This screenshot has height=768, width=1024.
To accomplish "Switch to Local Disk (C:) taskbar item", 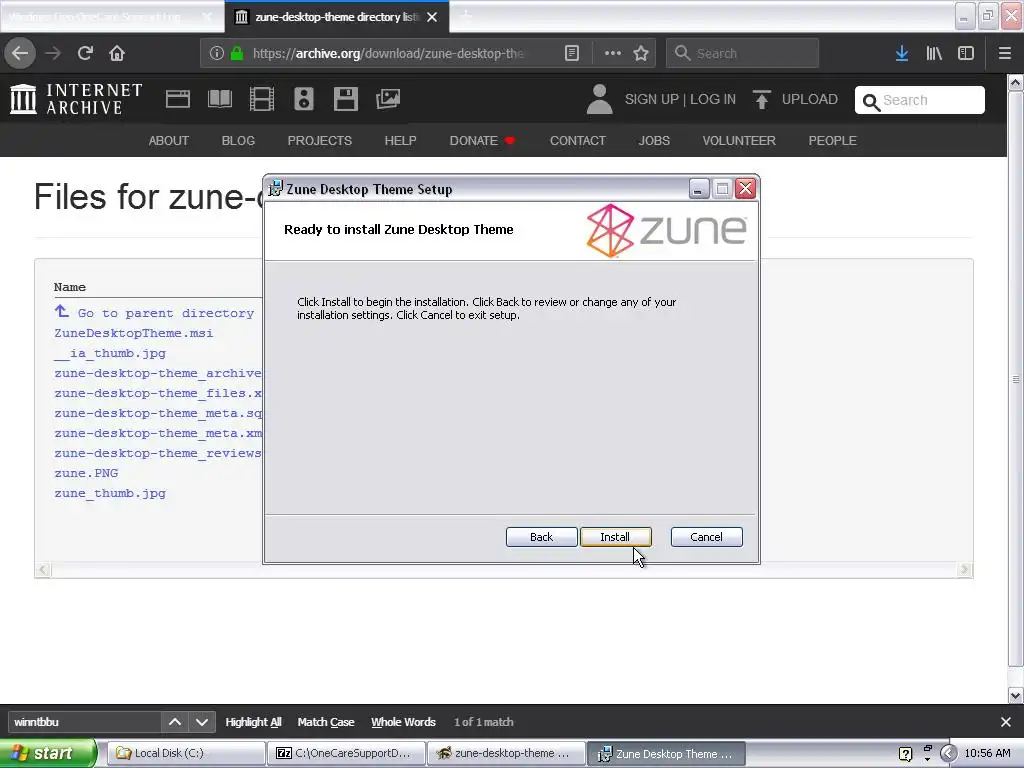I will [185, 753].
